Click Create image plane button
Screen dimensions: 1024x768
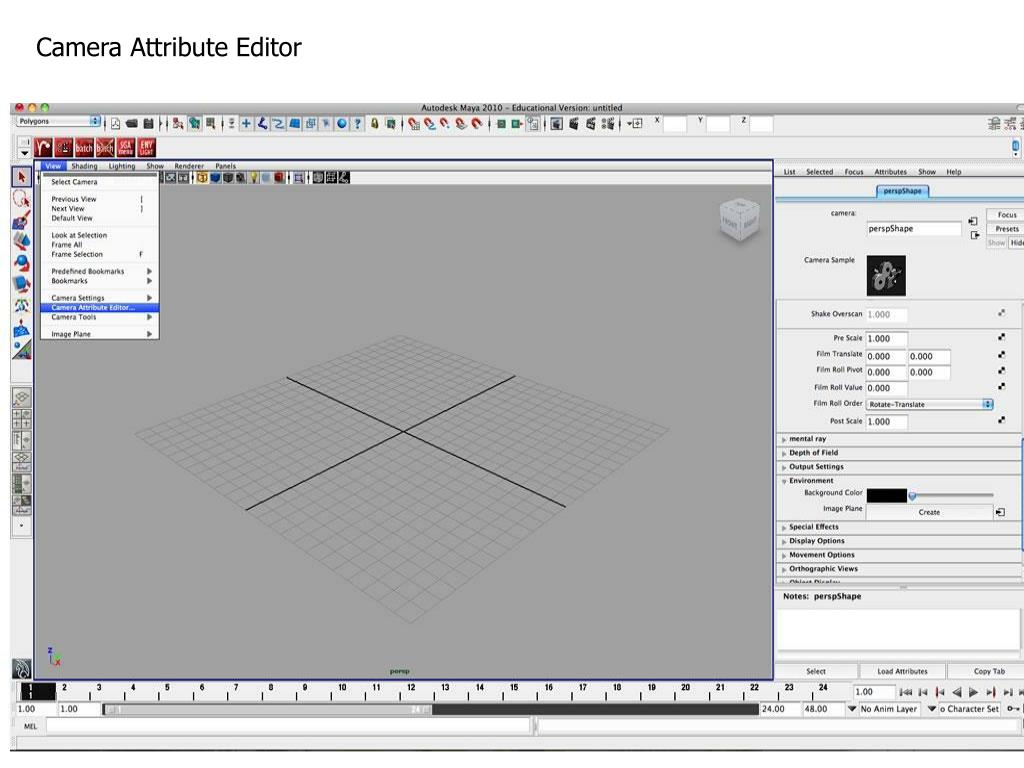[x=929, y=513]
